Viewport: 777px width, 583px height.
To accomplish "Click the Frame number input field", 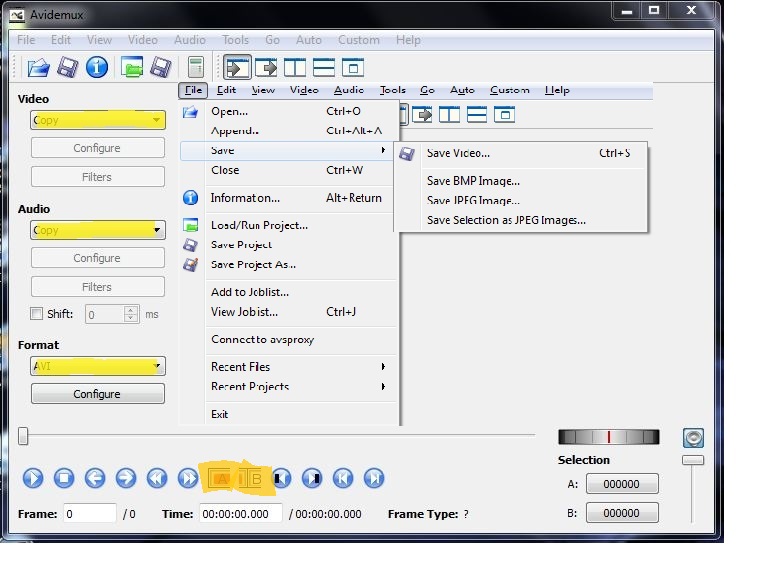I will click(x=90, y=514).
